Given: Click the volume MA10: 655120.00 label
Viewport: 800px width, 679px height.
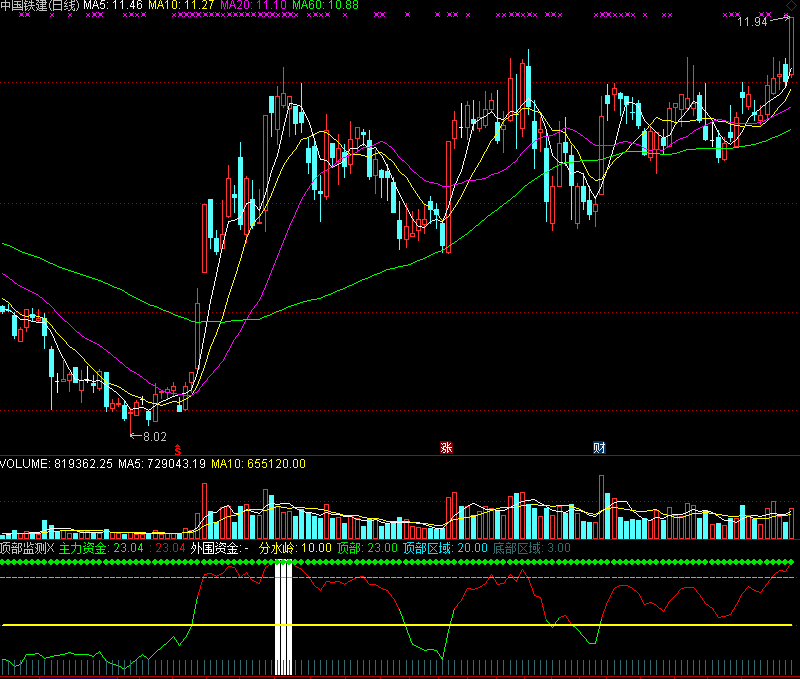Looking at the screenshot, I should [258, 464].
